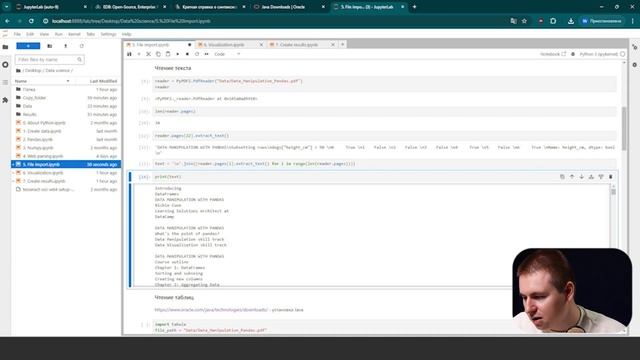Insert cell above from cell toolbar

pos(591,177)
